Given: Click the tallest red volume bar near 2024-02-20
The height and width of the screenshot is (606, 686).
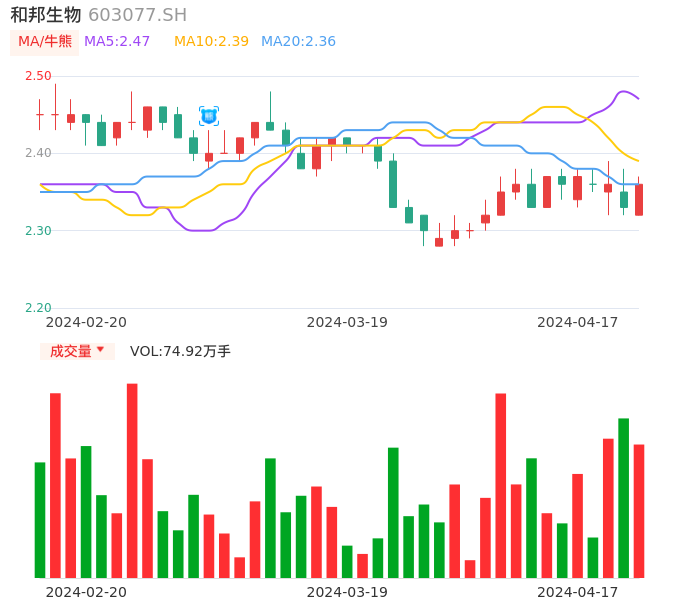Looking at the screenshot, I should coord(132,480).
